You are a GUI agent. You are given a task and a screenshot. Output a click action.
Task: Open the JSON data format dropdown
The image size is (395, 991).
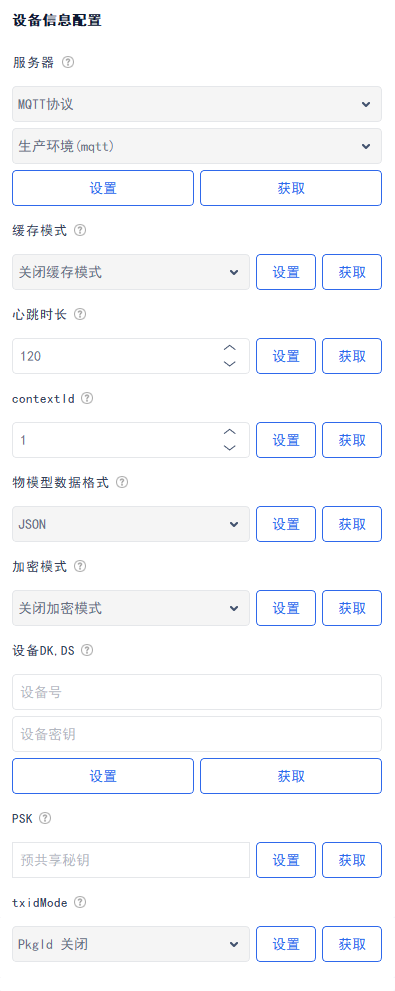tap(131, 524)
